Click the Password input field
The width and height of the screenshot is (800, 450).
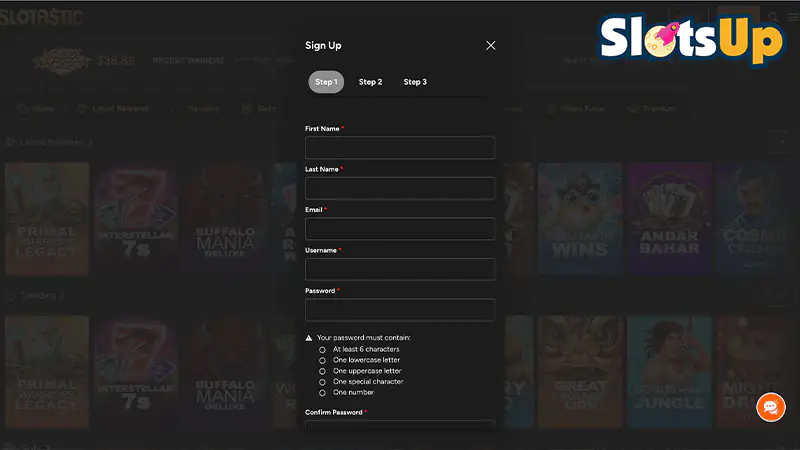point(400,310)
